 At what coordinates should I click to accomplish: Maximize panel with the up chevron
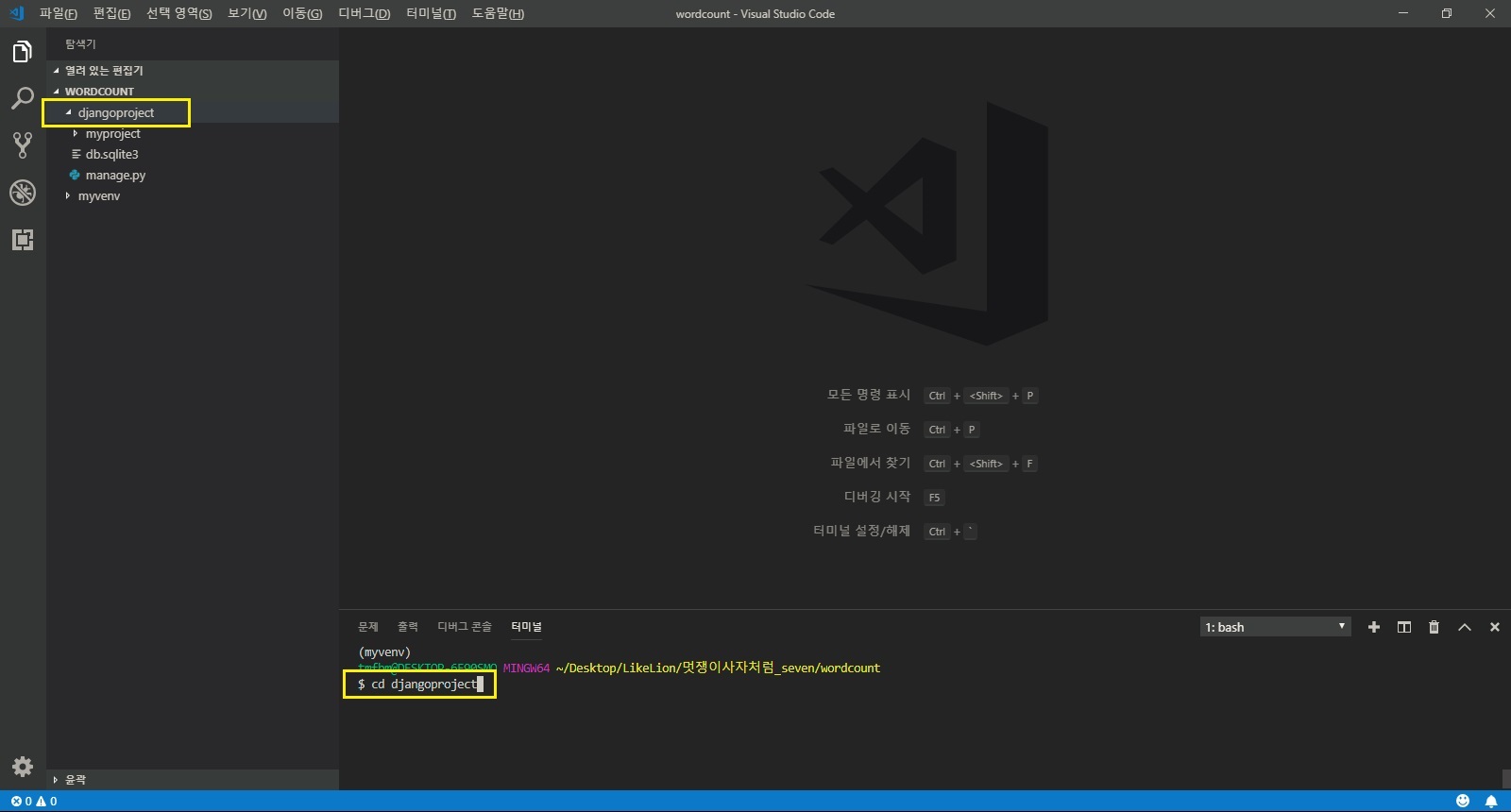[x=1465, y=627]
